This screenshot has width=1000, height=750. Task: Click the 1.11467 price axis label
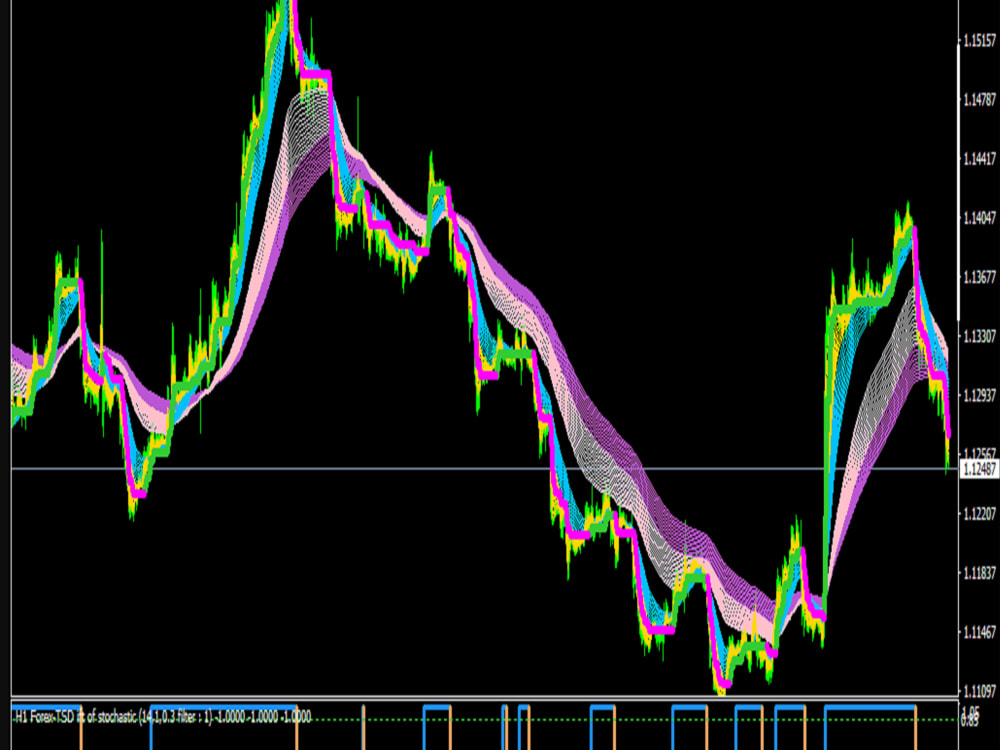pos(980,632)
